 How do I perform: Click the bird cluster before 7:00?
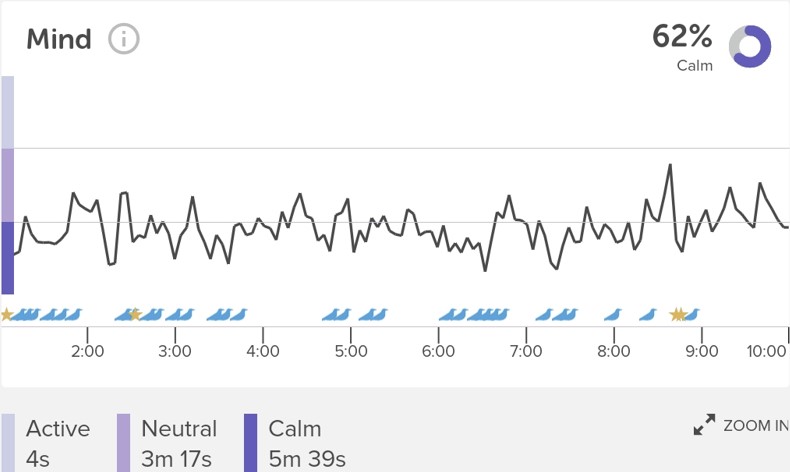coord(488,315)
